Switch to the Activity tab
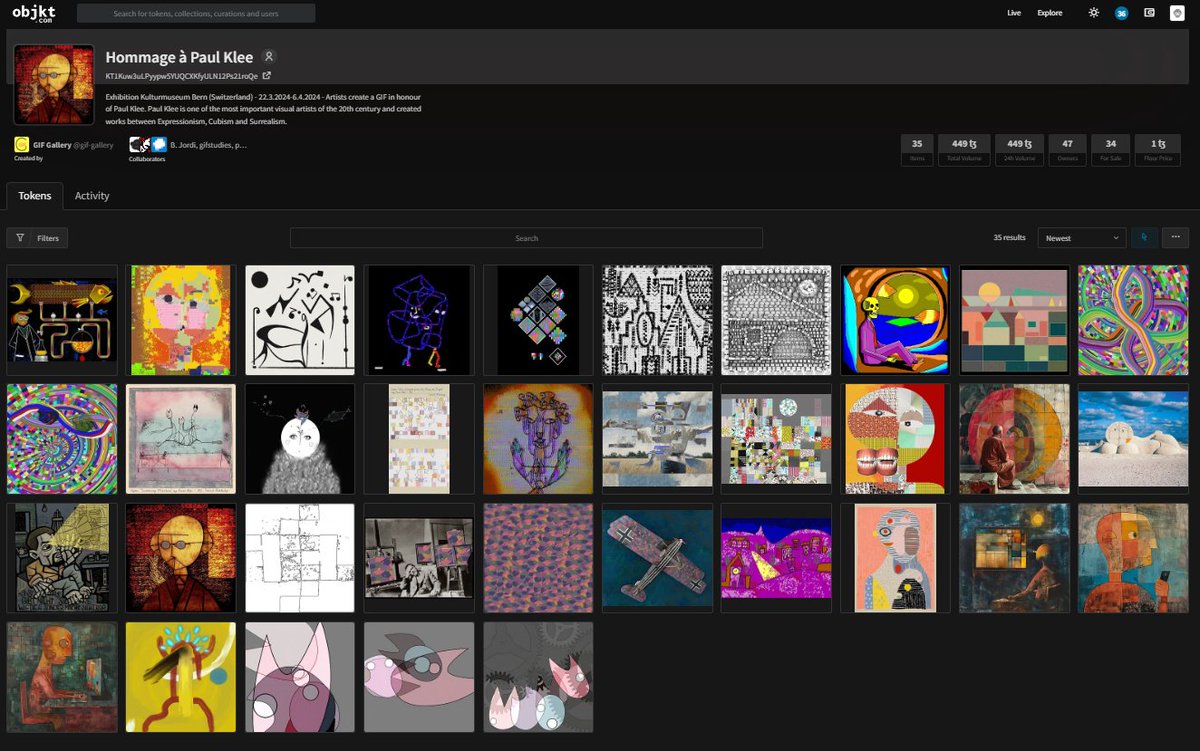Viewport: 1200px width, 751px height. click(92, 196)
